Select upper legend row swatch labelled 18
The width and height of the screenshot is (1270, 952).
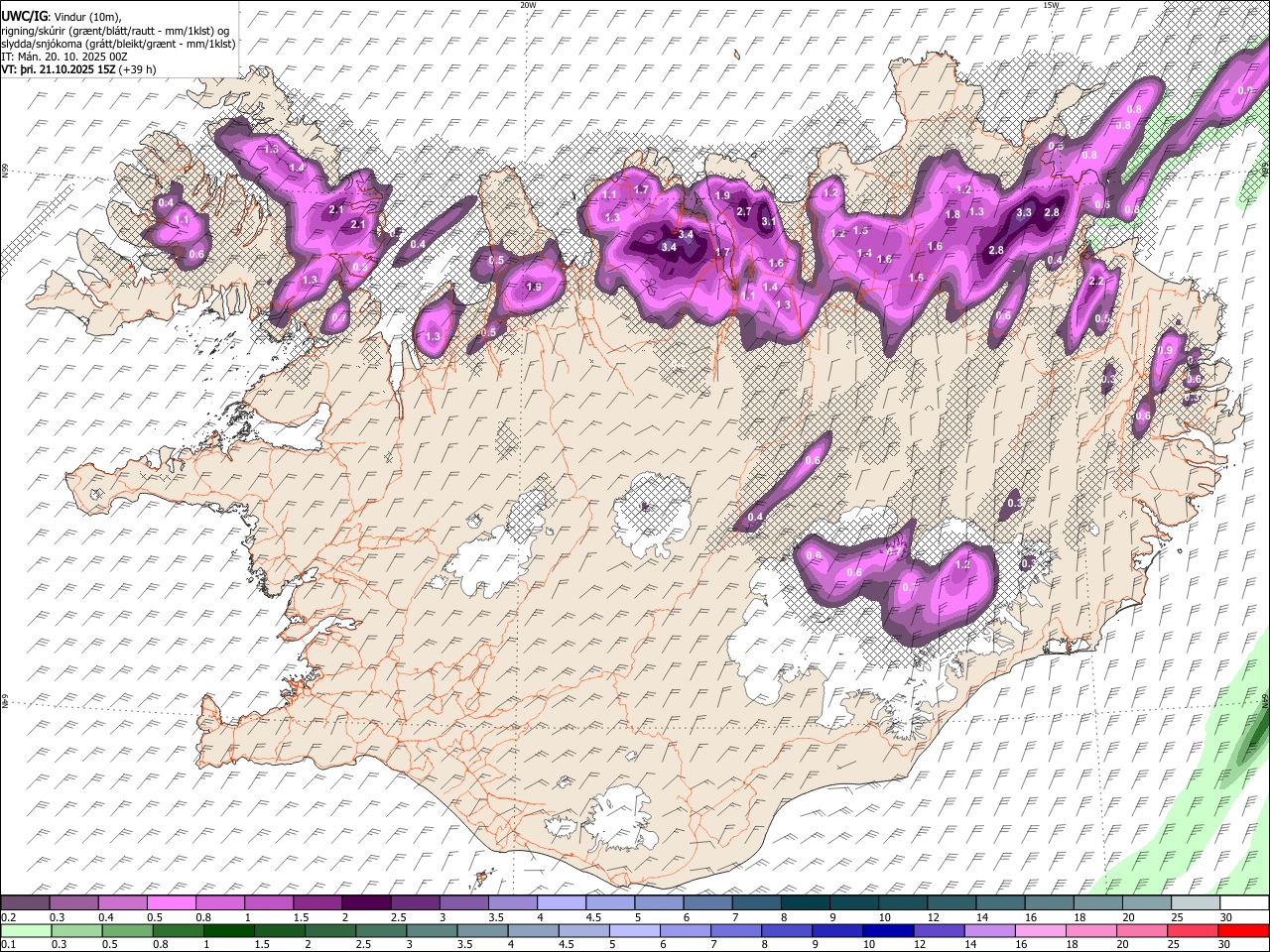point(1098,903)
